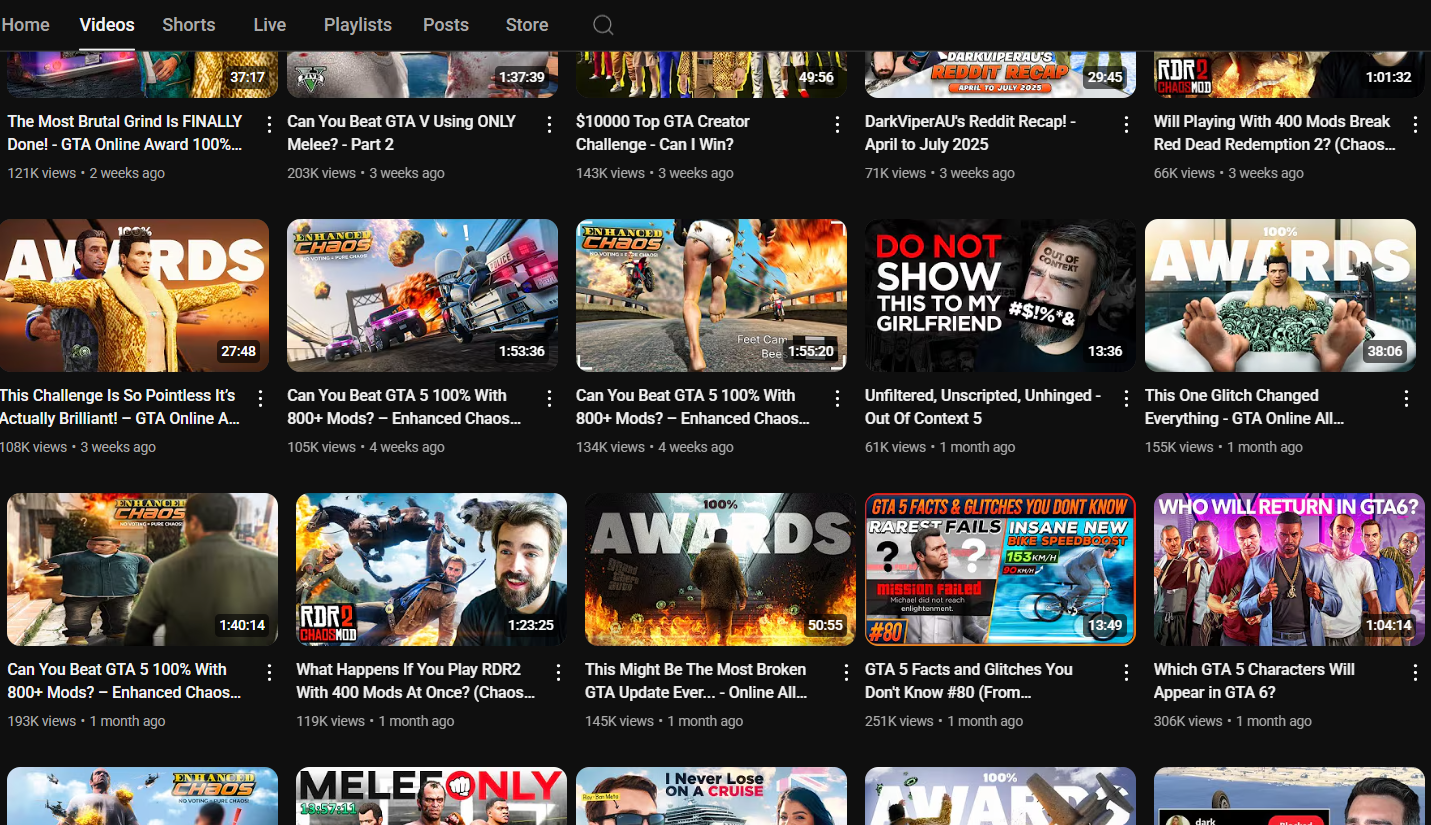Open three-dot menu of the 134K-views Enhanced Chaos video
The image size is (1431, 825).
(x=838, y=398)
